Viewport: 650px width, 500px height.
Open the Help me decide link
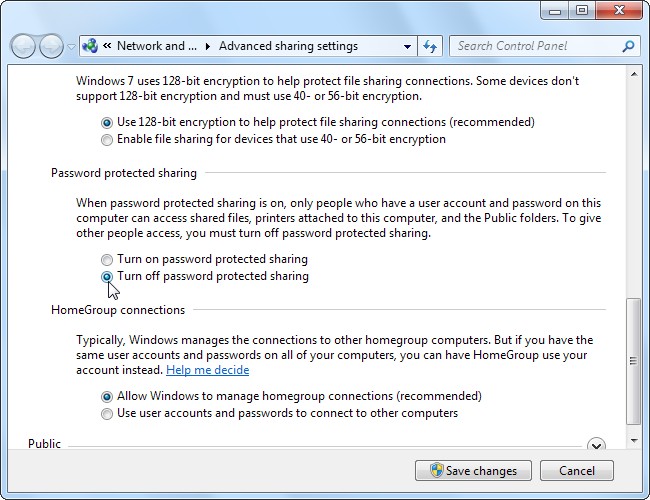pyautogui.click(x=208, y=370)
